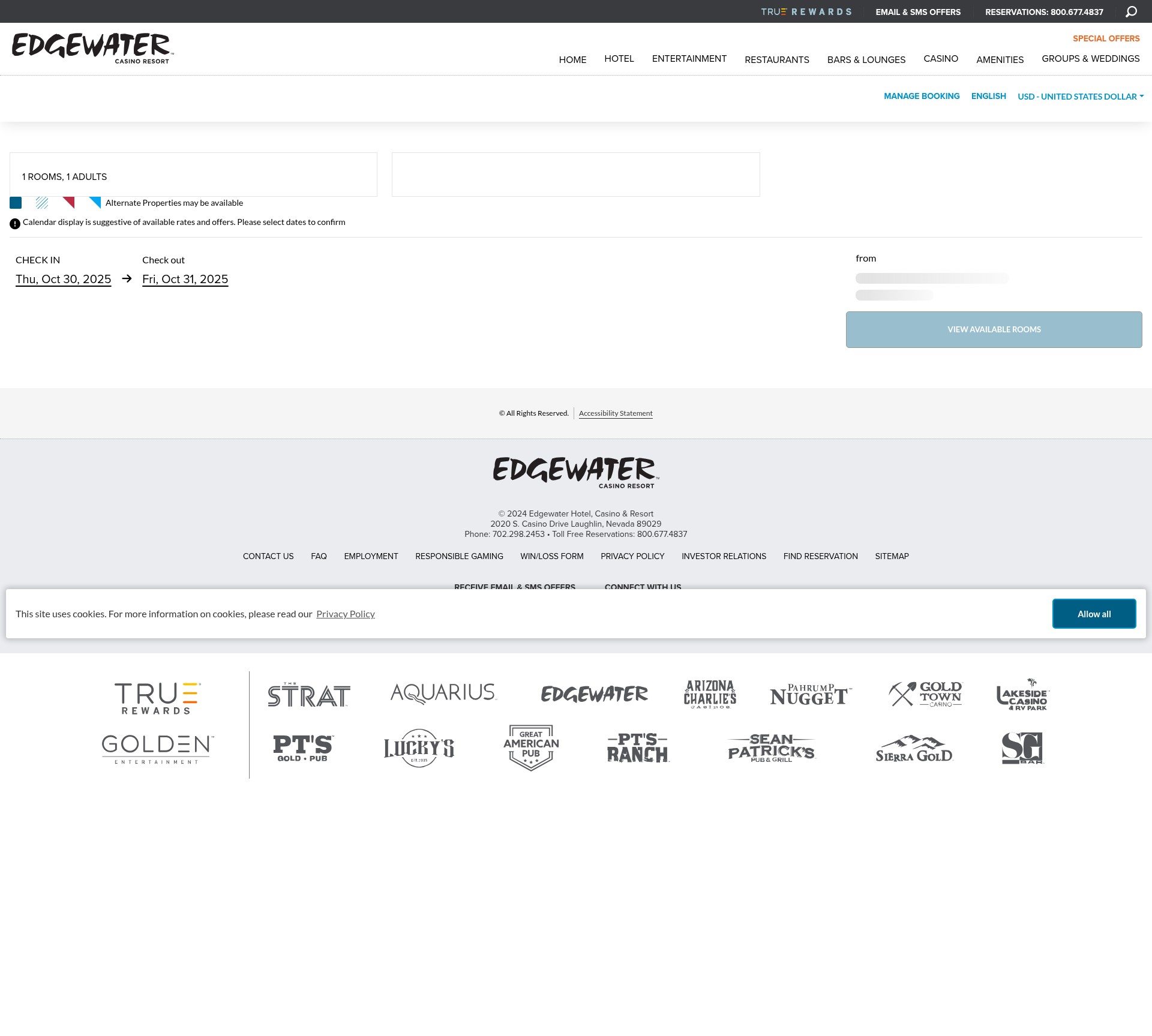Open Email & SMS Offers link
The image size is (1152, 1036).
pos(918,12)
